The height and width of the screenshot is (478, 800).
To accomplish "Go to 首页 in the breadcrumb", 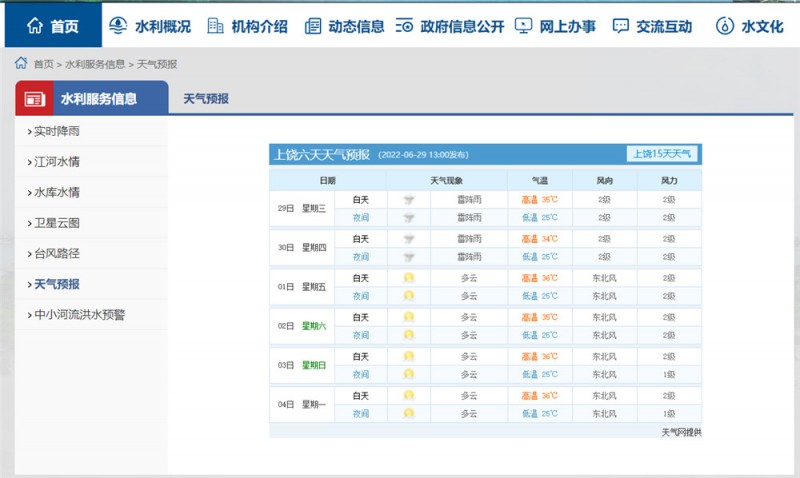I will (43, 64).
